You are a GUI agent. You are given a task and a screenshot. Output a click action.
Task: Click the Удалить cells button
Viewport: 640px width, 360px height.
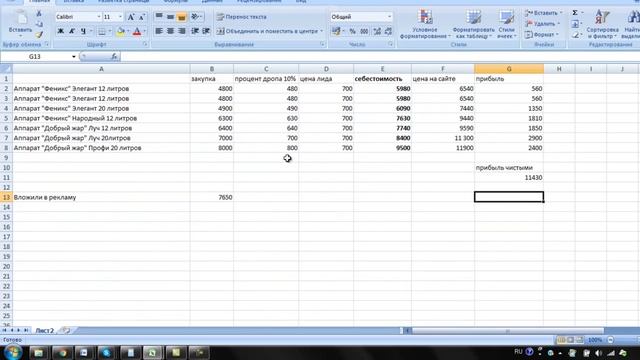(x=542, y=24)
